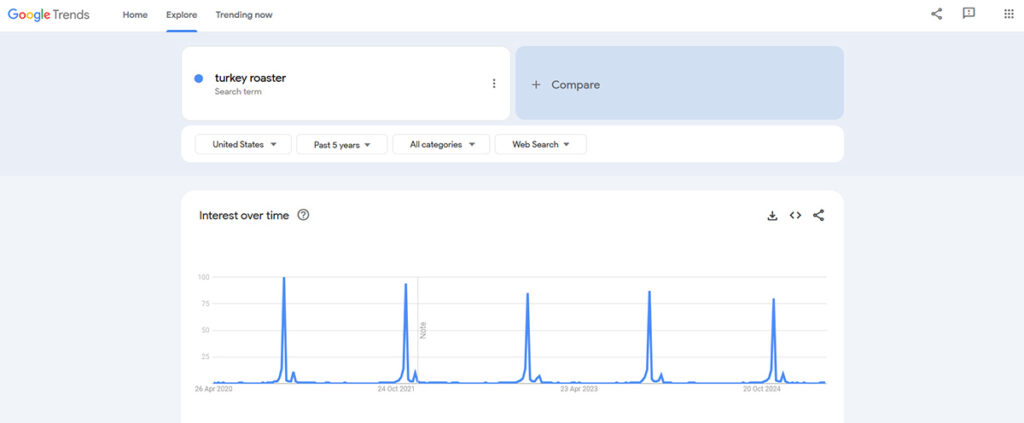Image resolution: width=1024 pixels, height=423 pixels.
Task: Open the send feedback icon
Action: tap(968, 14)
